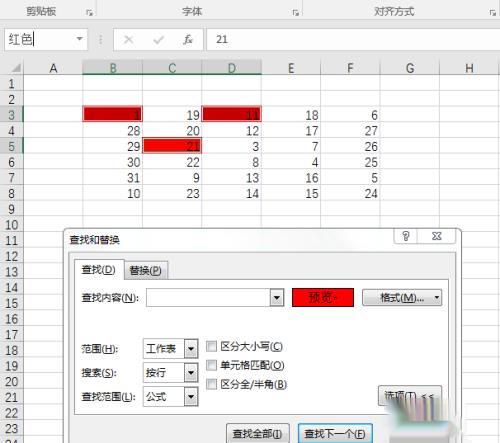Select cell with value 10
The width and height of the screenshot is (500, 443).
pyautogui.click(x=113, y=193)
